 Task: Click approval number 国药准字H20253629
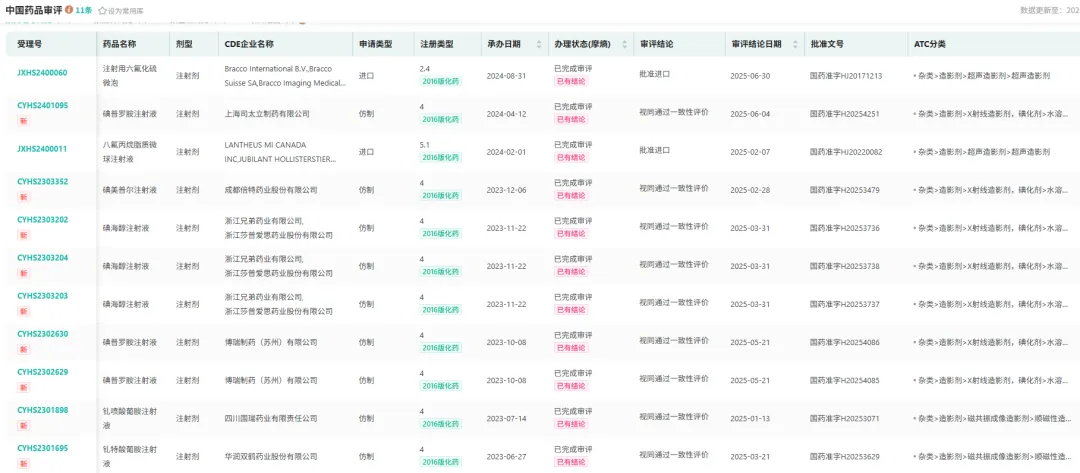844,456
